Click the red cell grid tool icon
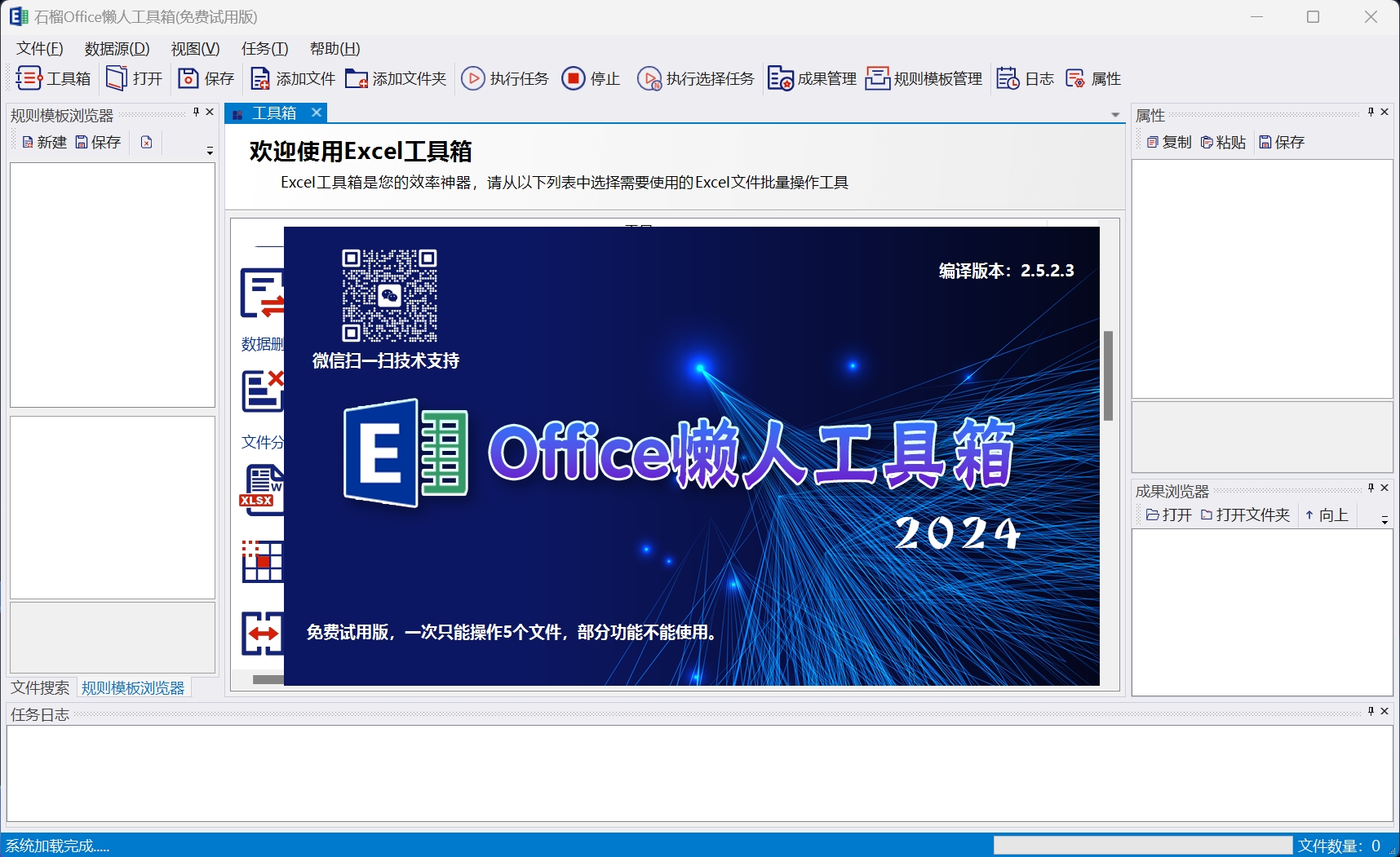The height and width of the screenshot is (857, 1400). [x=262, y=561]
